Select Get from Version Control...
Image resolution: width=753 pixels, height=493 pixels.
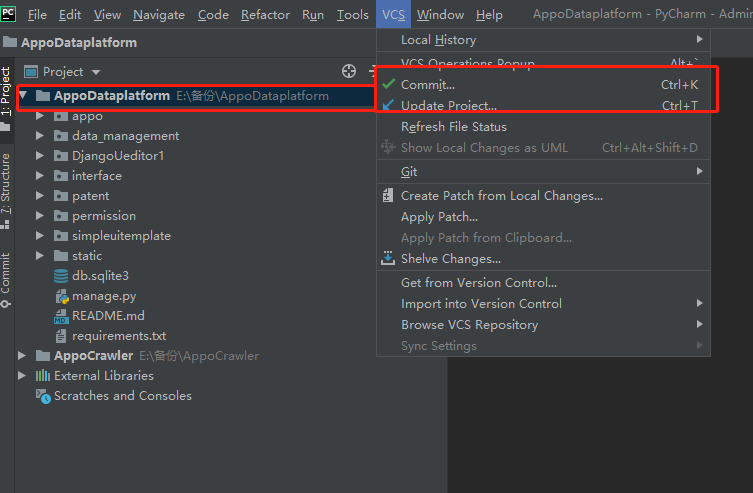[543, 283]
